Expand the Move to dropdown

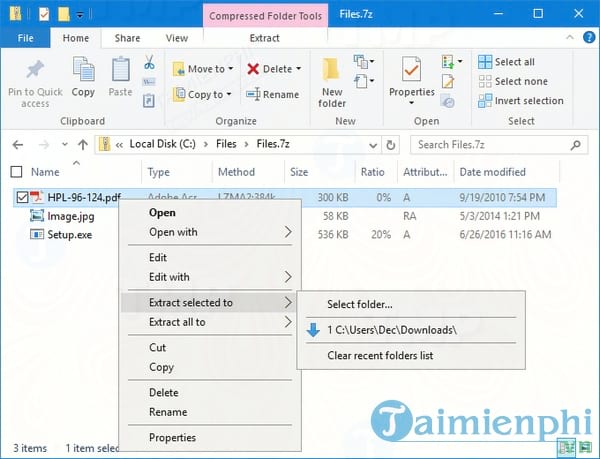[229, 69]
